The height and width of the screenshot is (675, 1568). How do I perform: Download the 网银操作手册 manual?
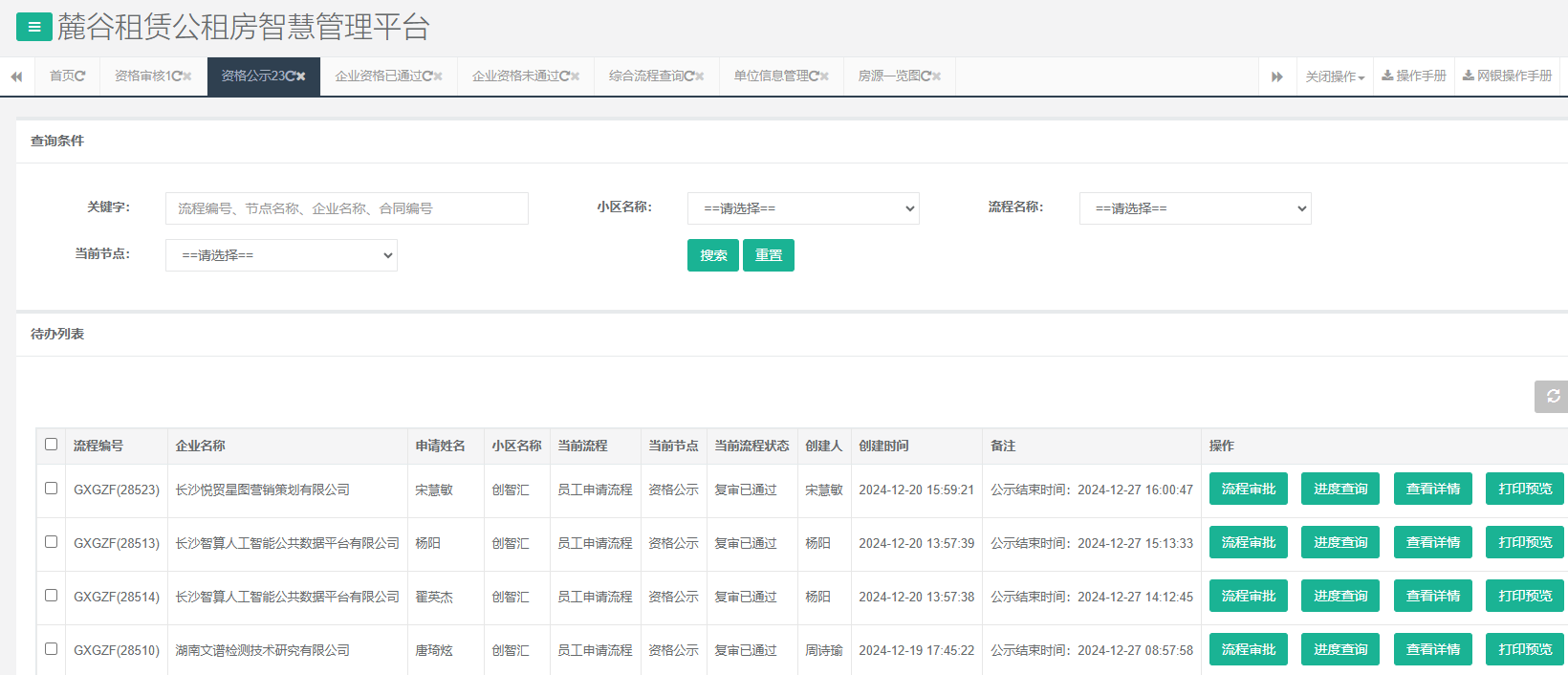(x=1508, y=76)
